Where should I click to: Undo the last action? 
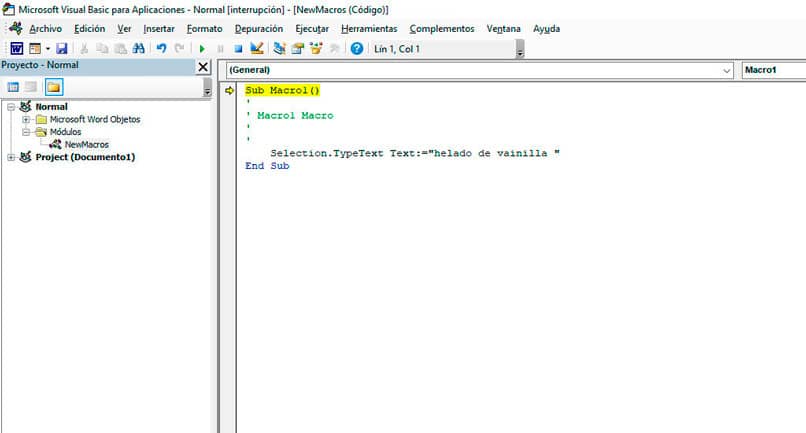(161, 48)
